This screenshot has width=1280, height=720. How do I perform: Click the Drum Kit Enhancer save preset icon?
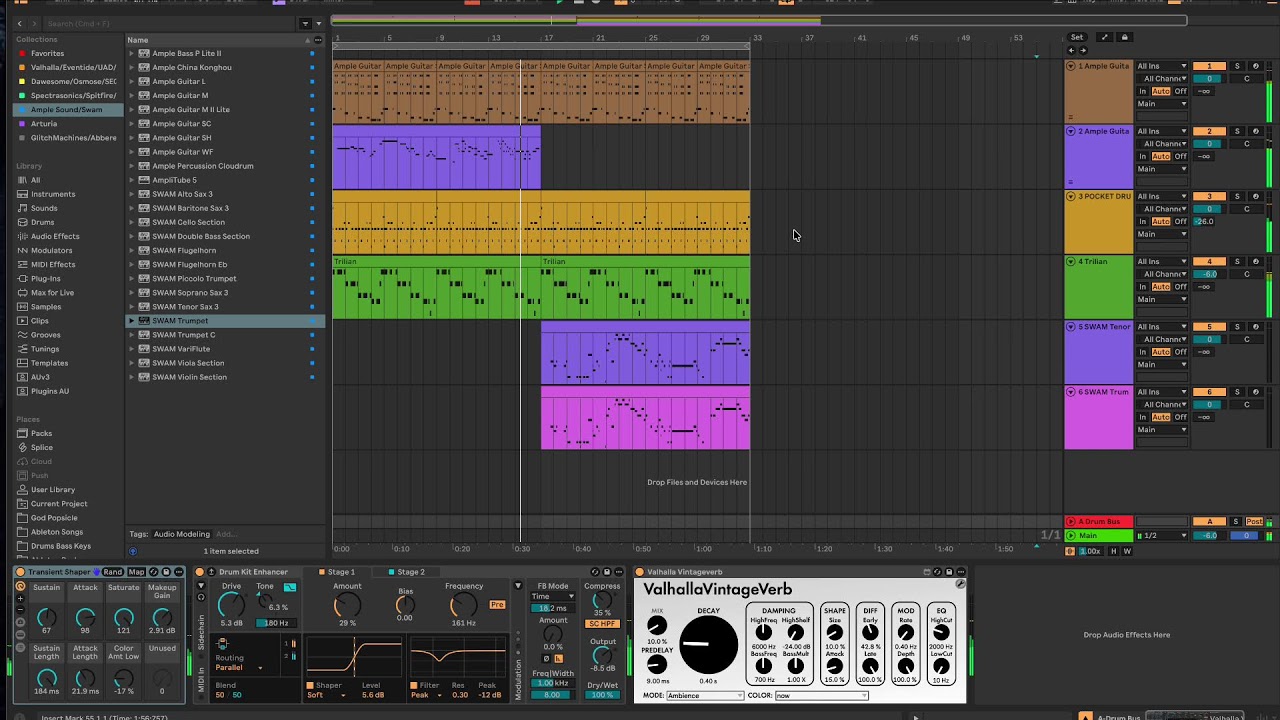tap(606, 572)
